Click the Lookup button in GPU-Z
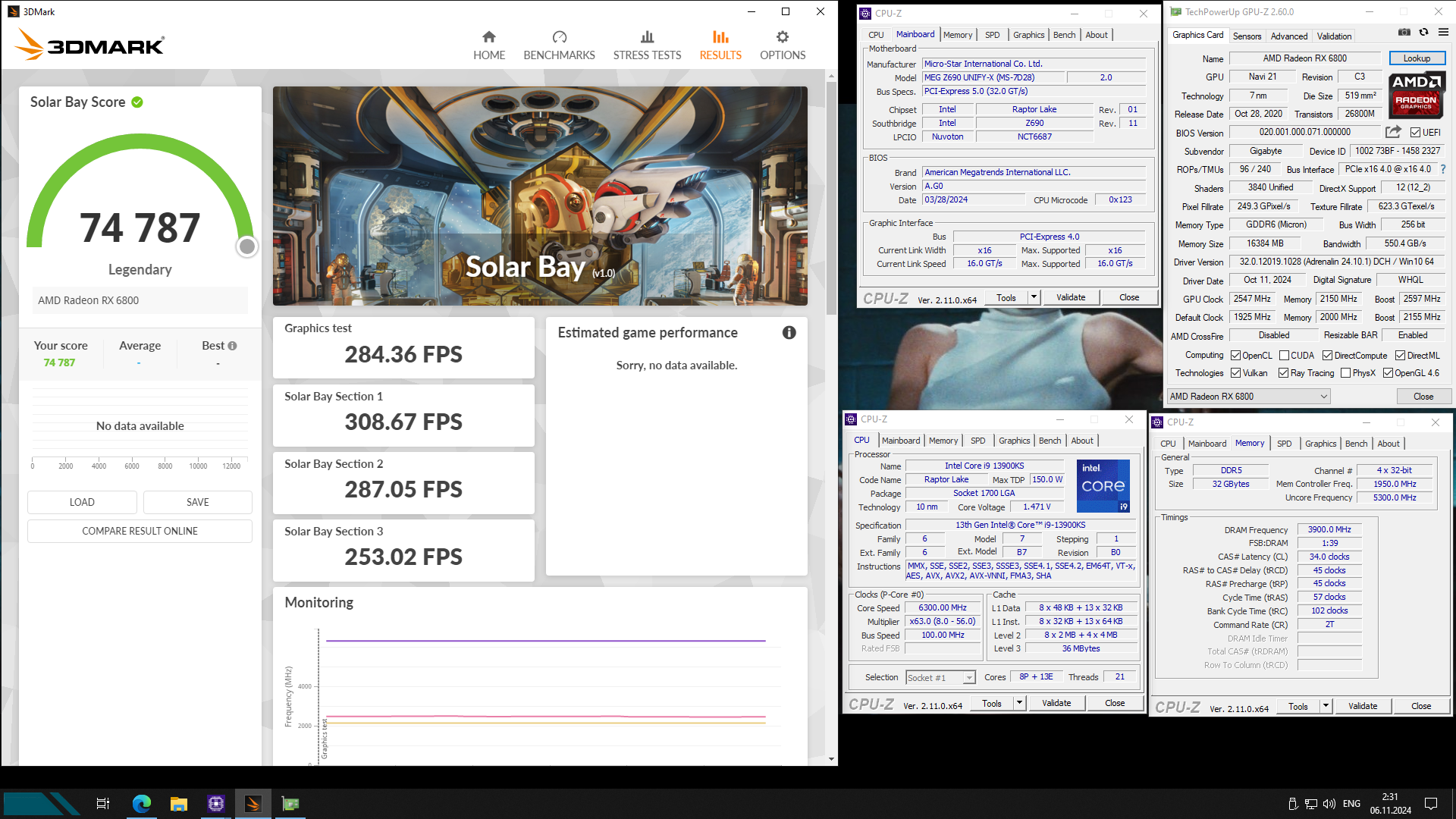 tap(1417, 58)
